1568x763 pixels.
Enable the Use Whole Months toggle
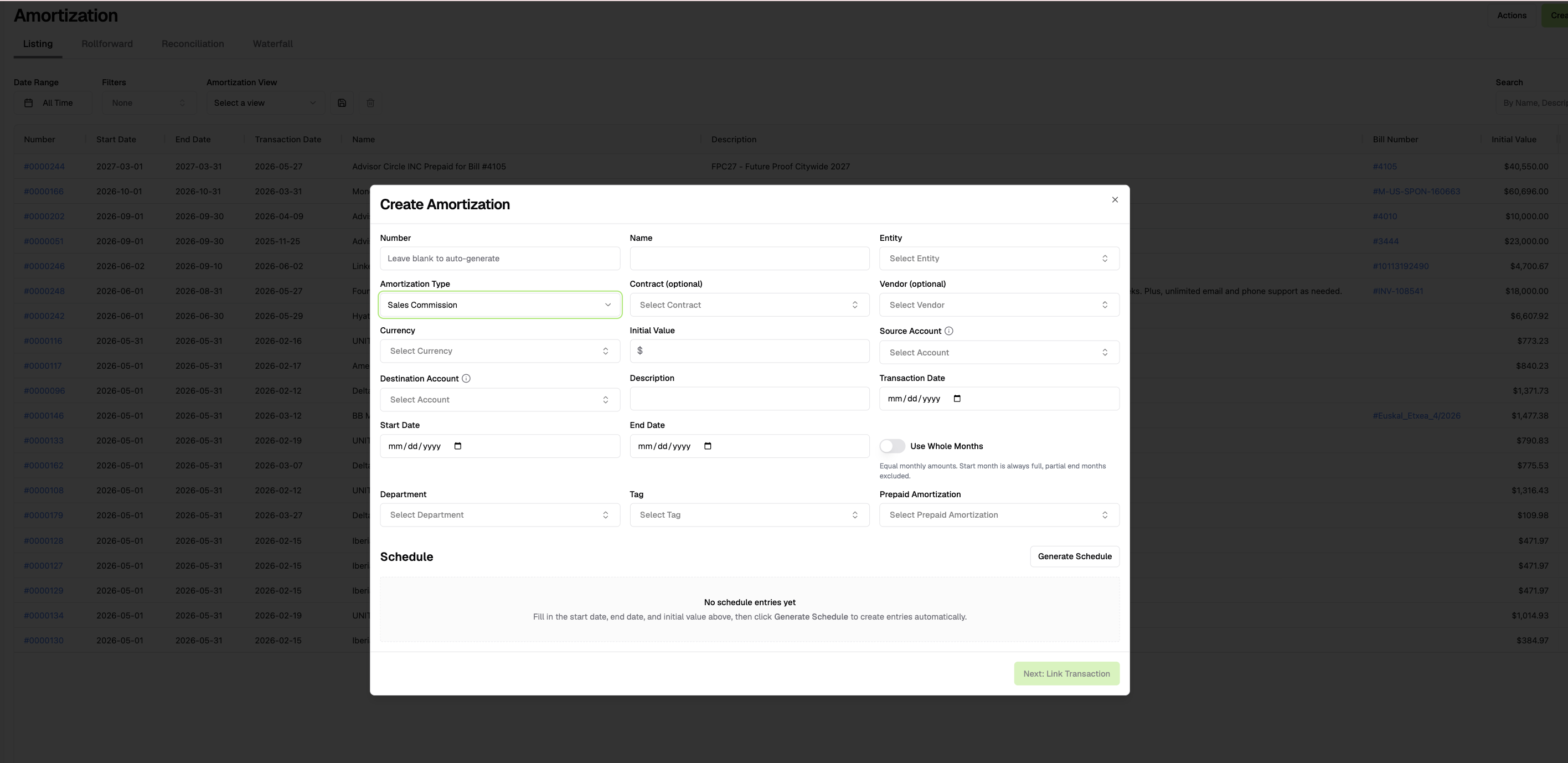(892, 446)
